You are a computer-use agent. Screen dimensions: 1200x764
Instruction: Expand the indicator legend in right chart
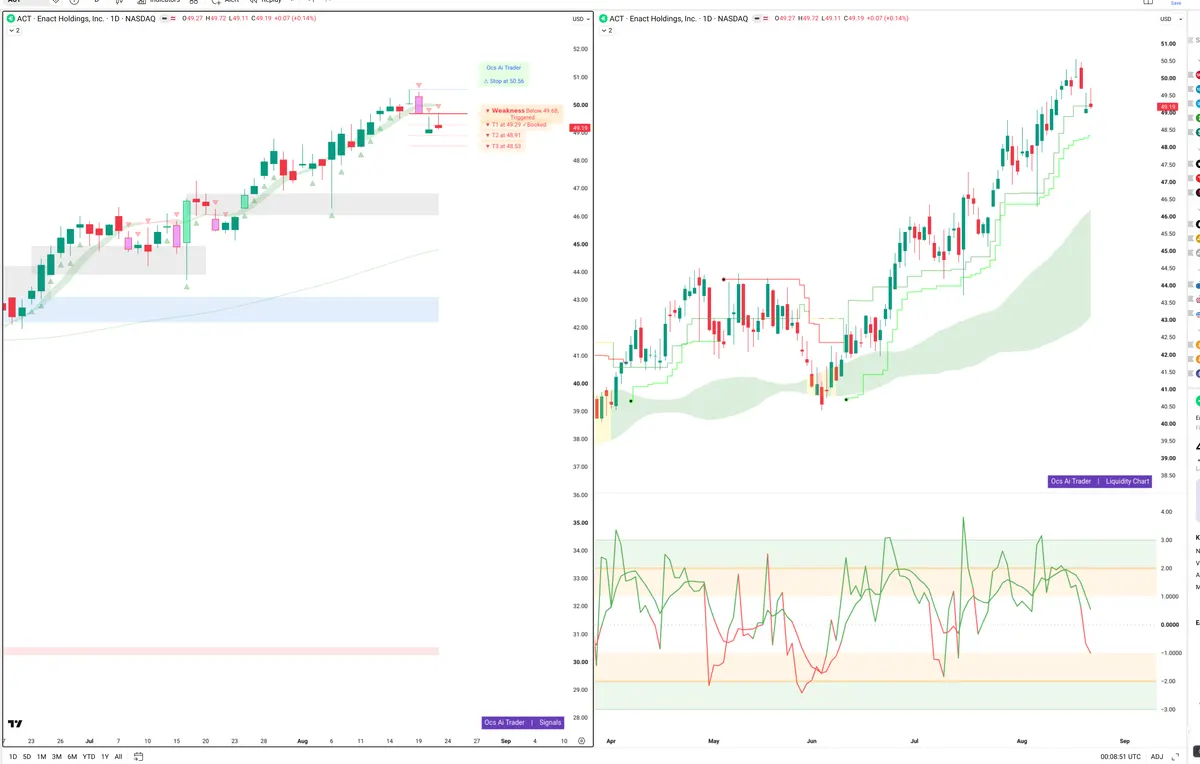tap(606, 31)
